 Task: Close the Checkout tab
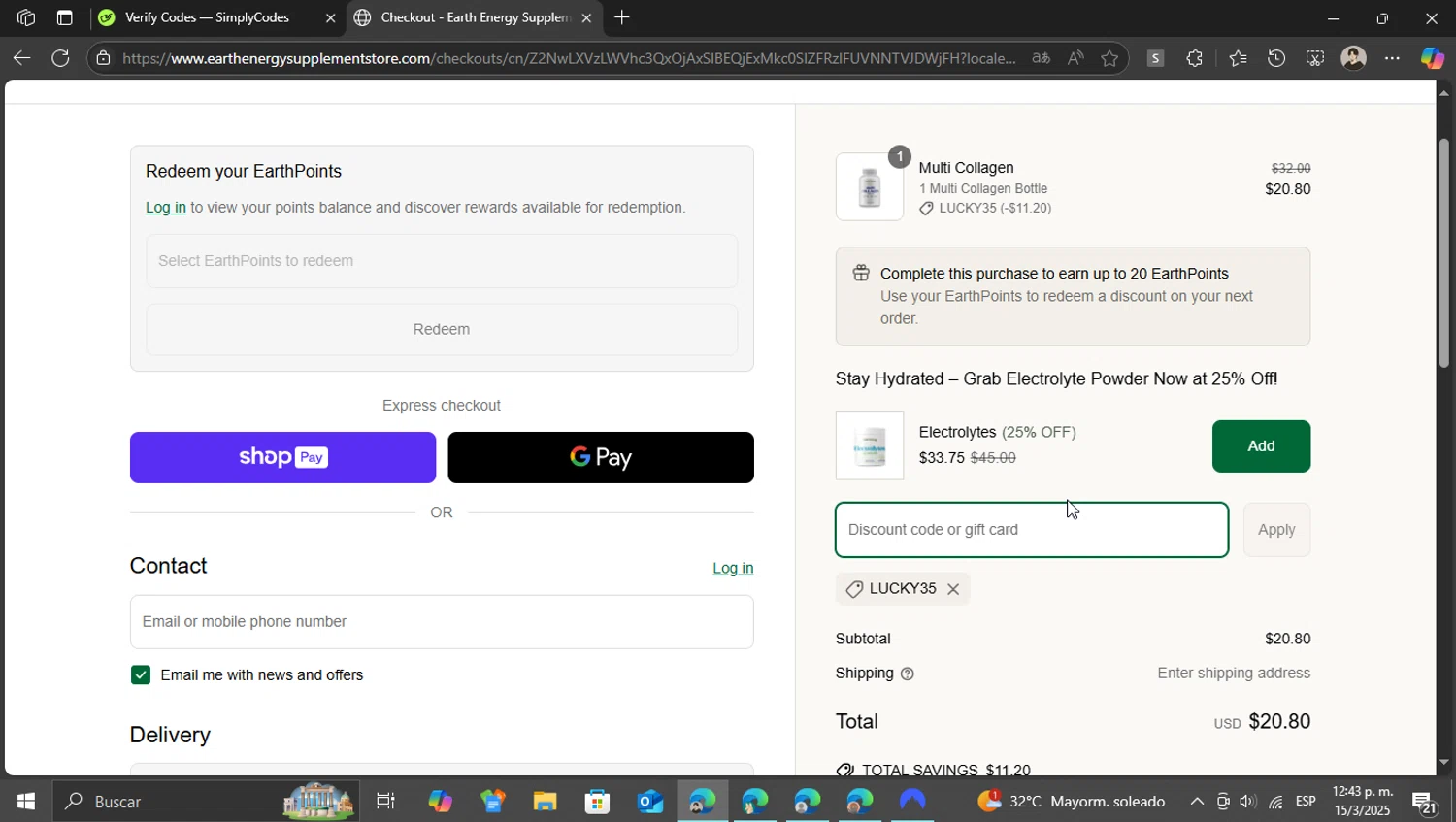coord(586,17)
